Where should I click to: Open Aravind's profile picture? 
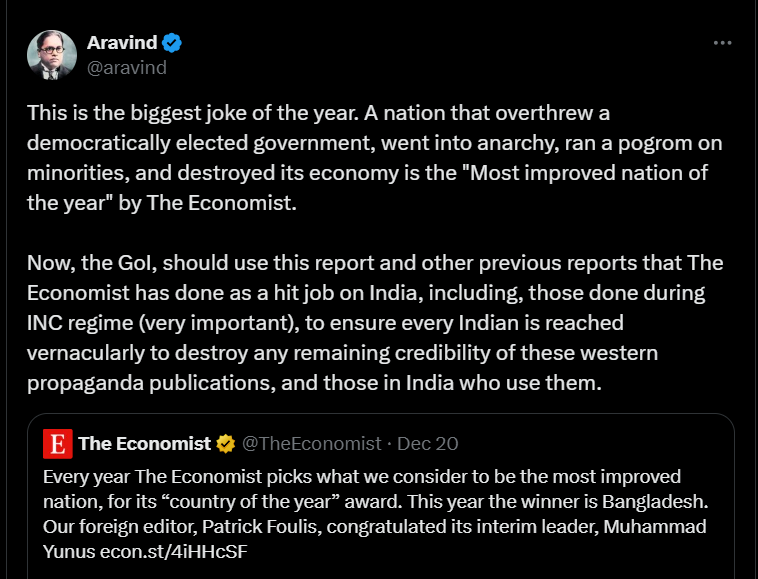coord(52,55)
